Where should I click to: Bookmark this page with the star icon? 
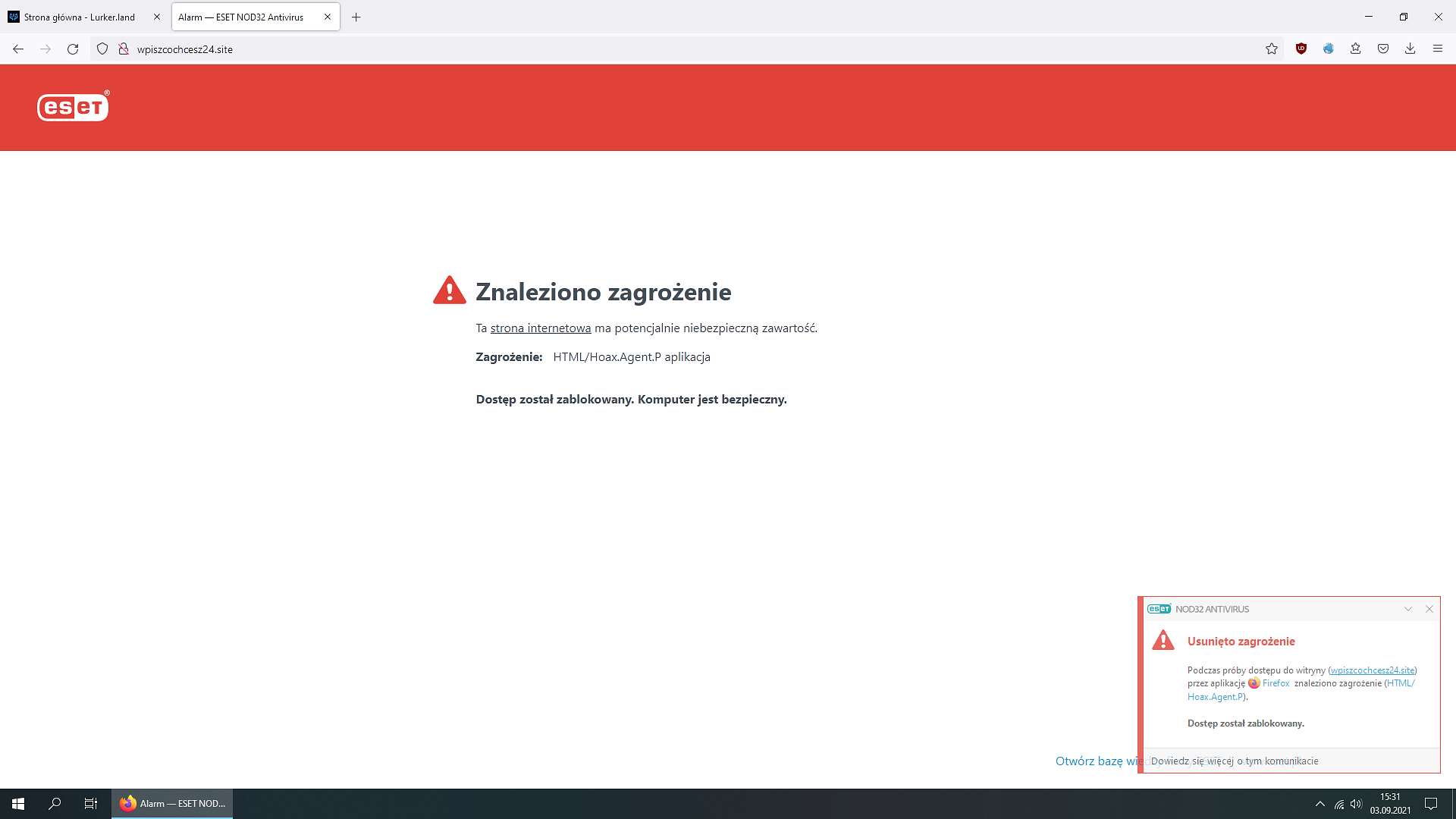(1272, 49)
